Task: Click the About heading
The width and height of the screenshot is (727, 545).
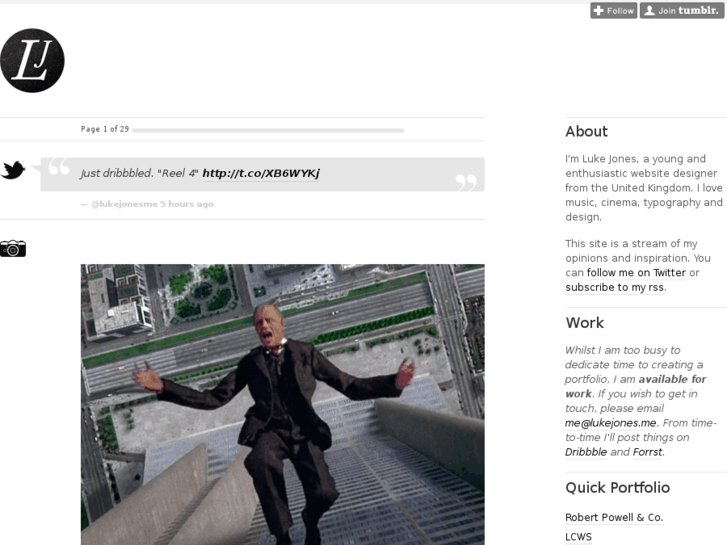Action: (586, 132)
